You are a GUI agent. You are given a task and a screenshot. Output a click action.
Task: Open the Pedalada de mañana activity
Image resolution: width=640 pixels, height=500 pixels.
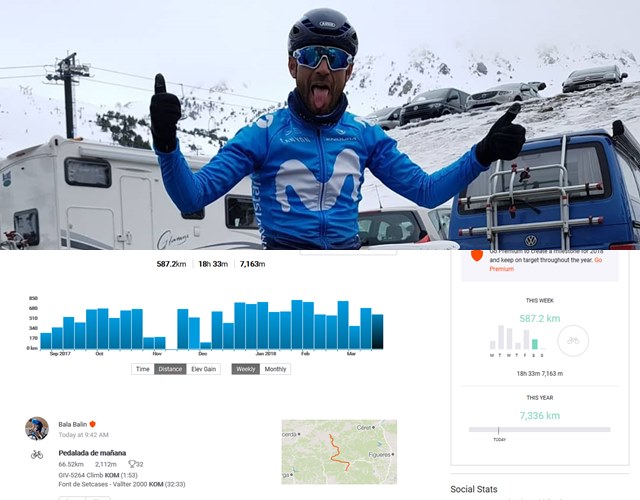coord(92,453)
